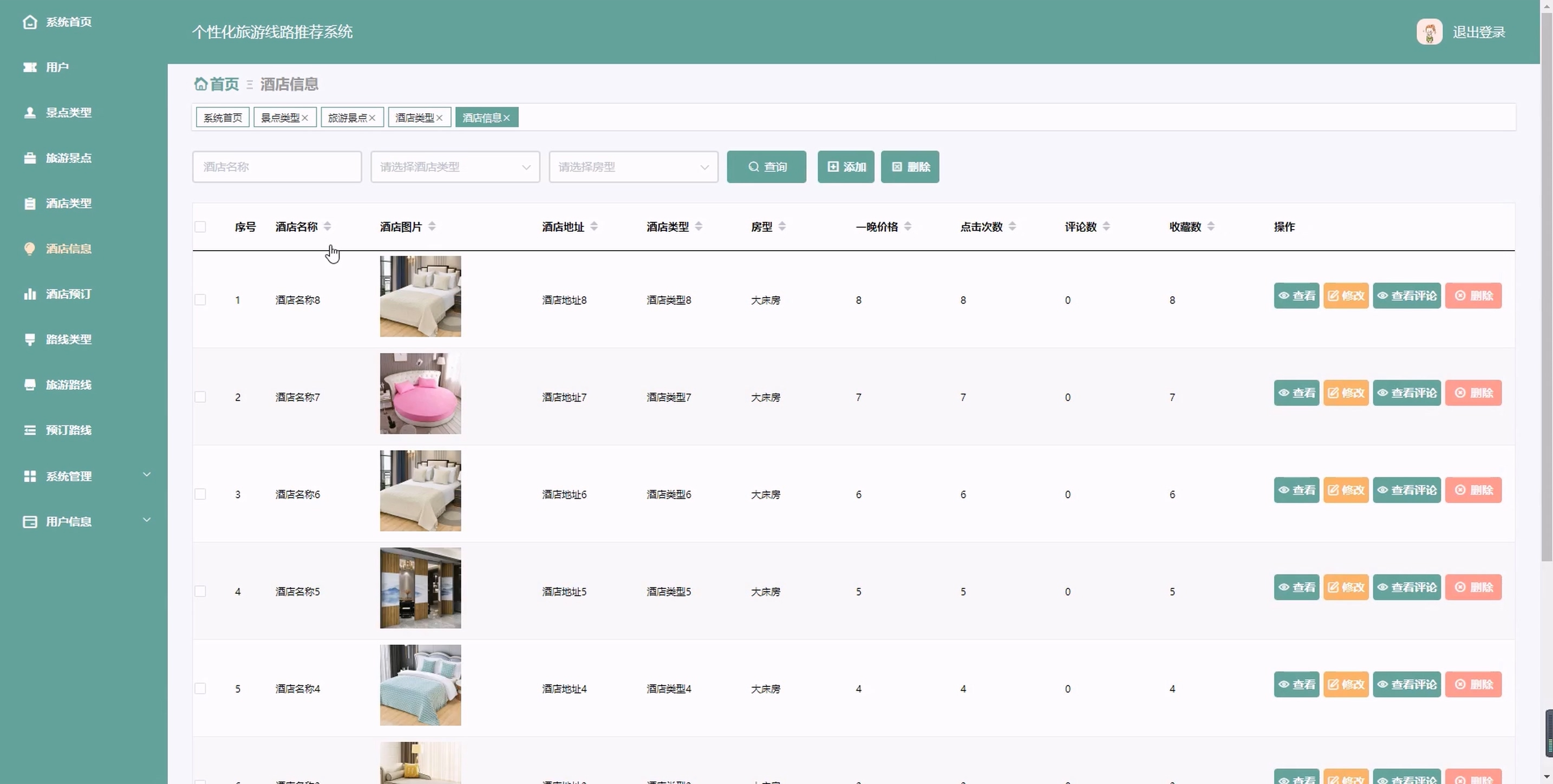
Task: Sort table by 酒店名称 column arrows
Action: click(328, 226)
